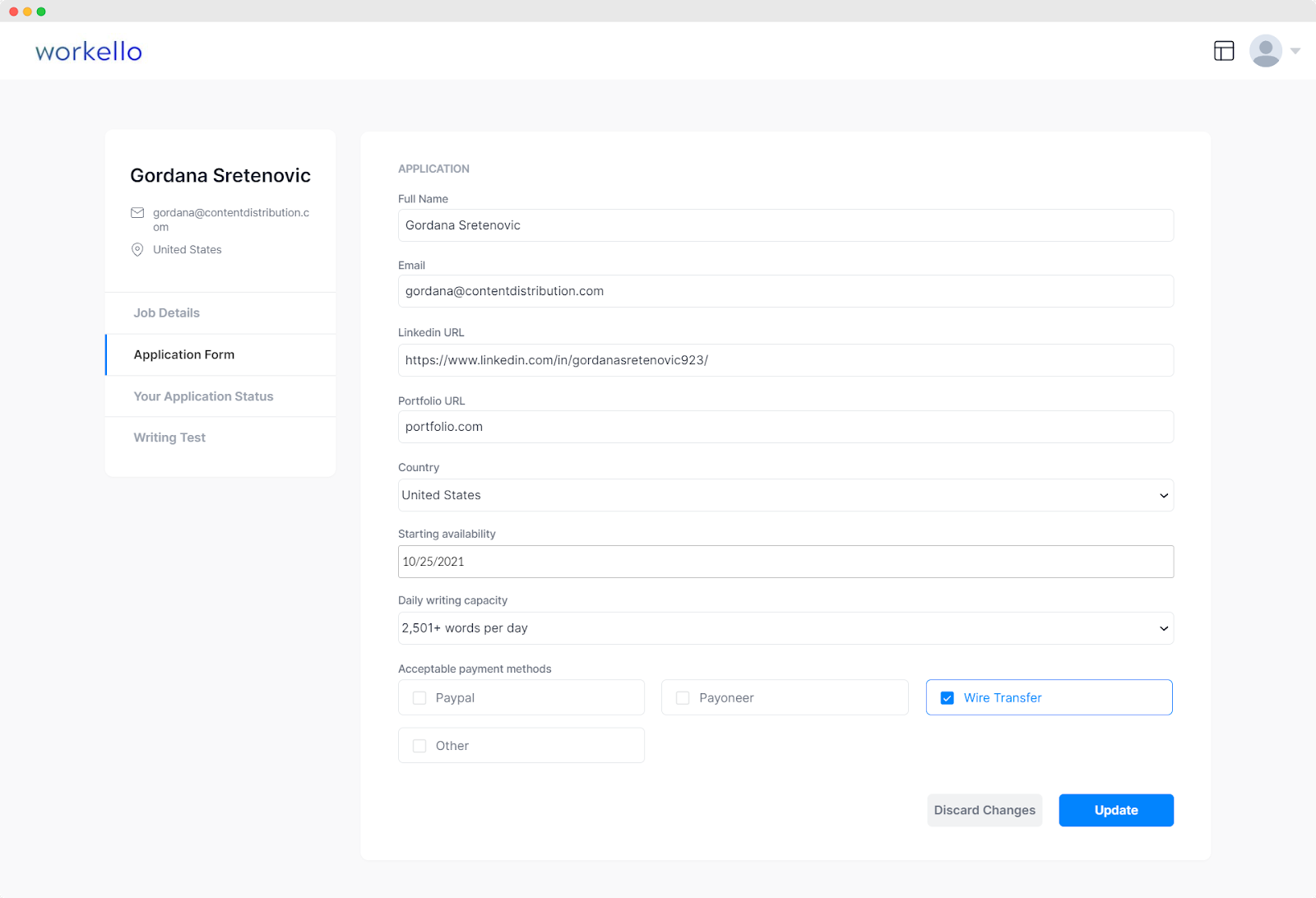Screen dimensions: 1316x898
Task: Edit the Portfolio URL field
Action: pos(785,427)
